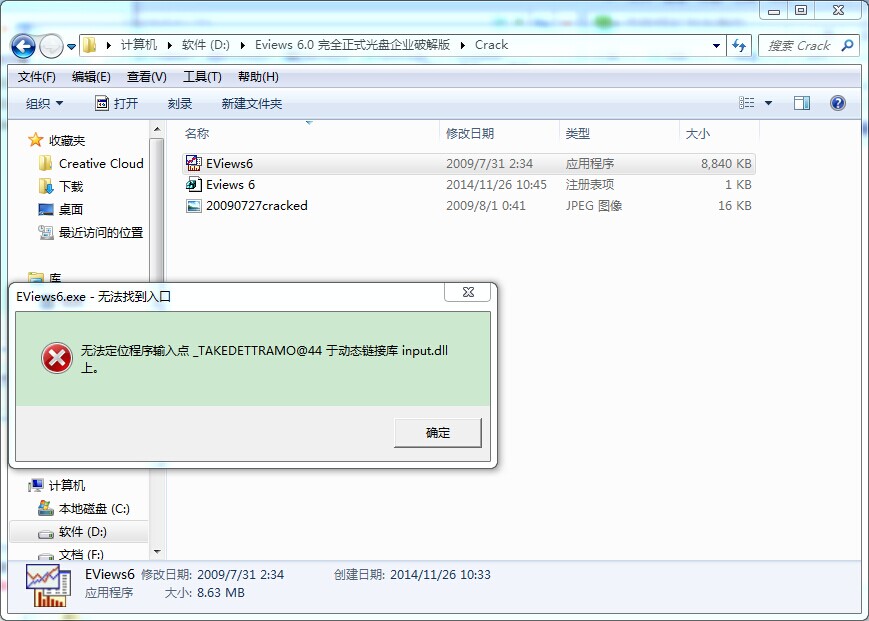
Task: Click the refresh button beside address bar
Action: click(x=739, y=45)
